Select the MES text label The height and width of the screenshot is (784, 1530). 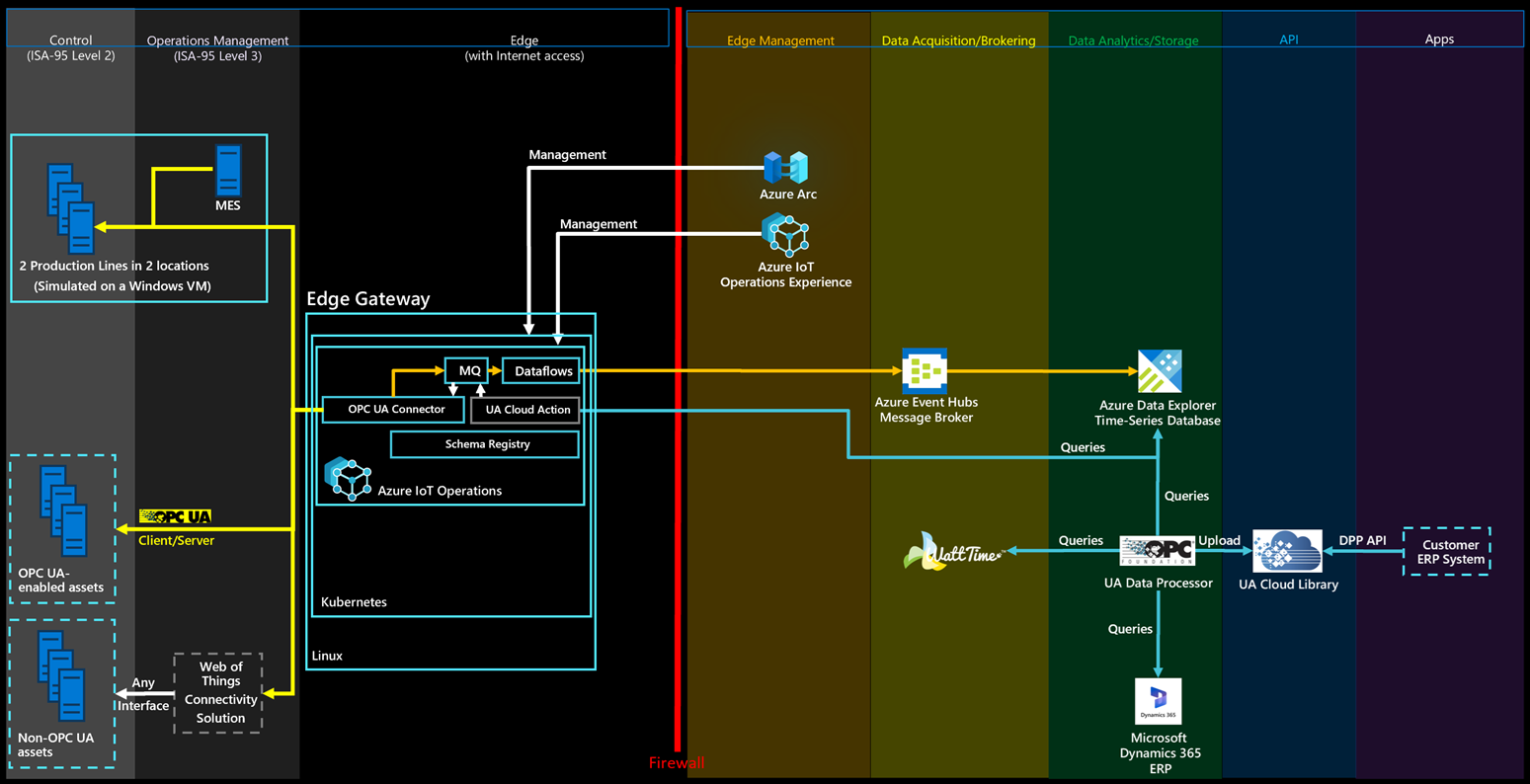click(227, 205)
